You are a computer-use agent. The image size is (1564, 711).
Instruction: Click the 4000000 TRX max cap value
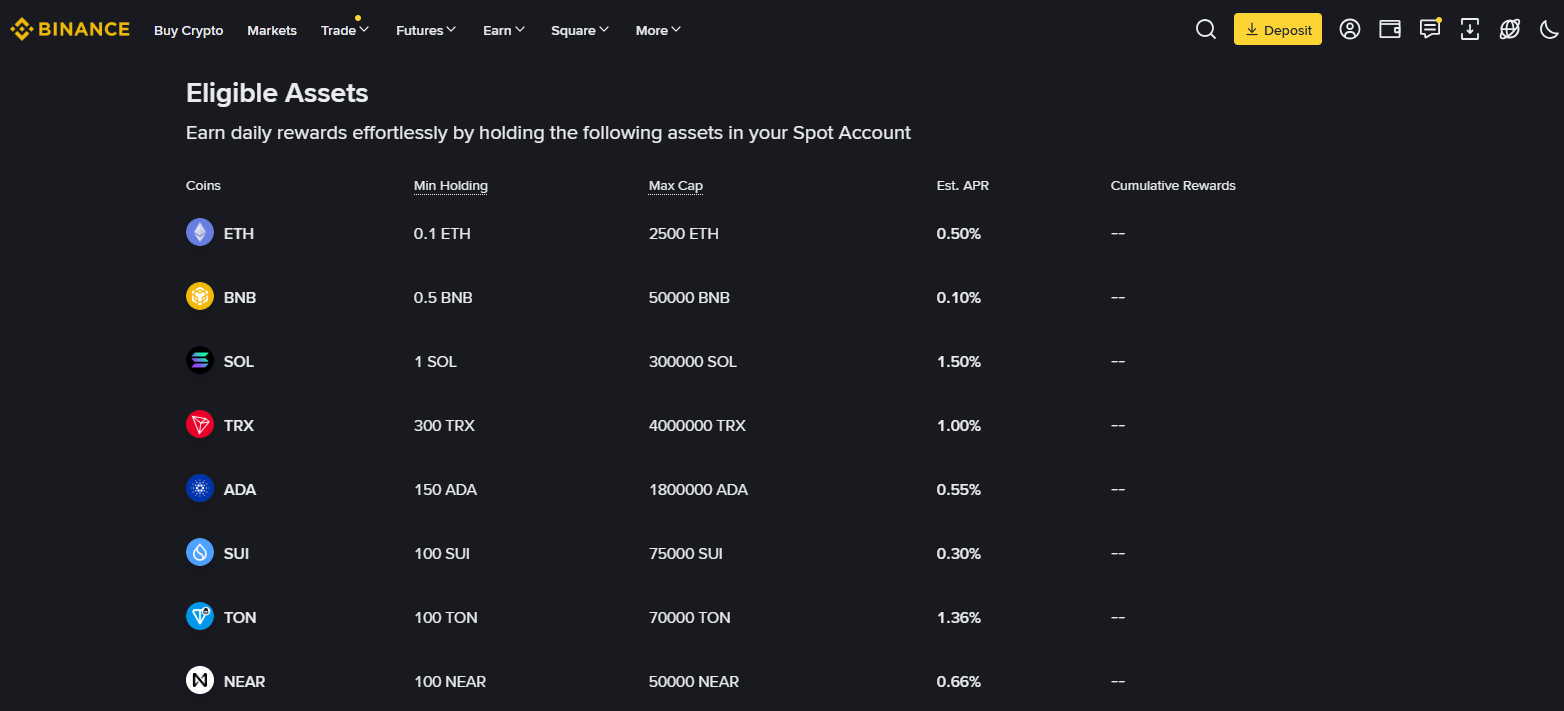pyautogui.click(x=697, y=425)
